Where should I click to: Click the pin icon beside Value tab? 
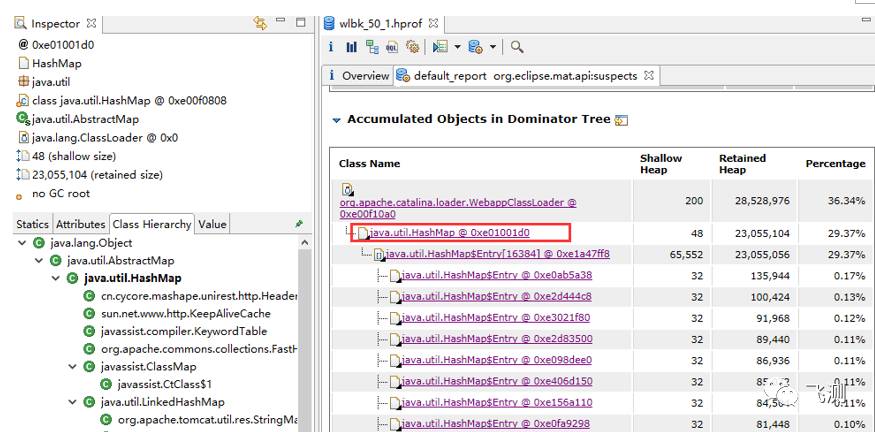pos(298,224)
